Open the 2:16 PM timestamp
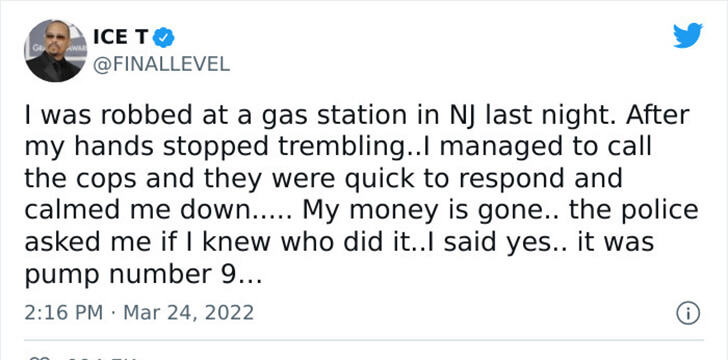Screen dimensions: 728x360 tap(64, 313)
